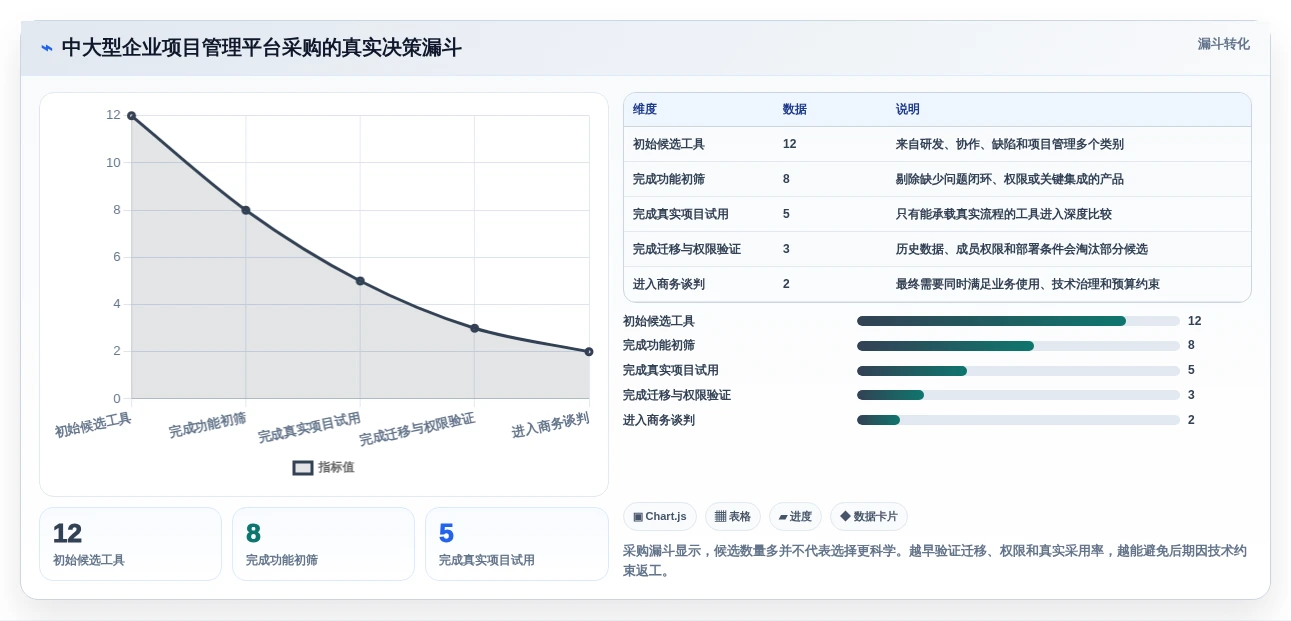Image resolution: width=1291 pixels, height=621 pixels.
Task: Select the 完成功能初筛 cell in the table
Action: (669, 179)
